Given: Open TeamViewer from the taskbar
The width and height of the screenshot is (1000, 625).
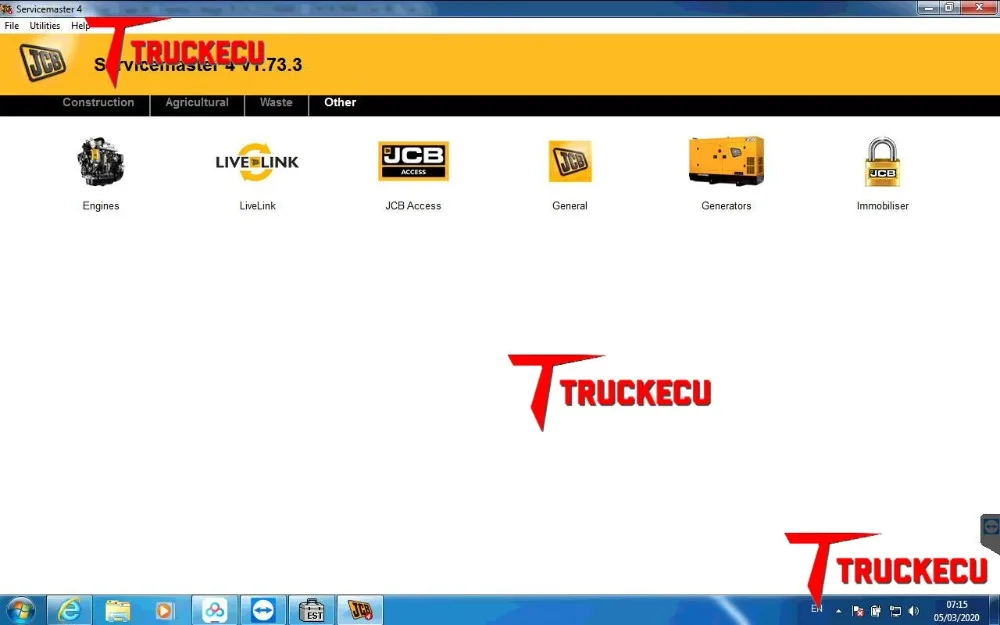Looking at the screenshot, I should click(263, 610).
